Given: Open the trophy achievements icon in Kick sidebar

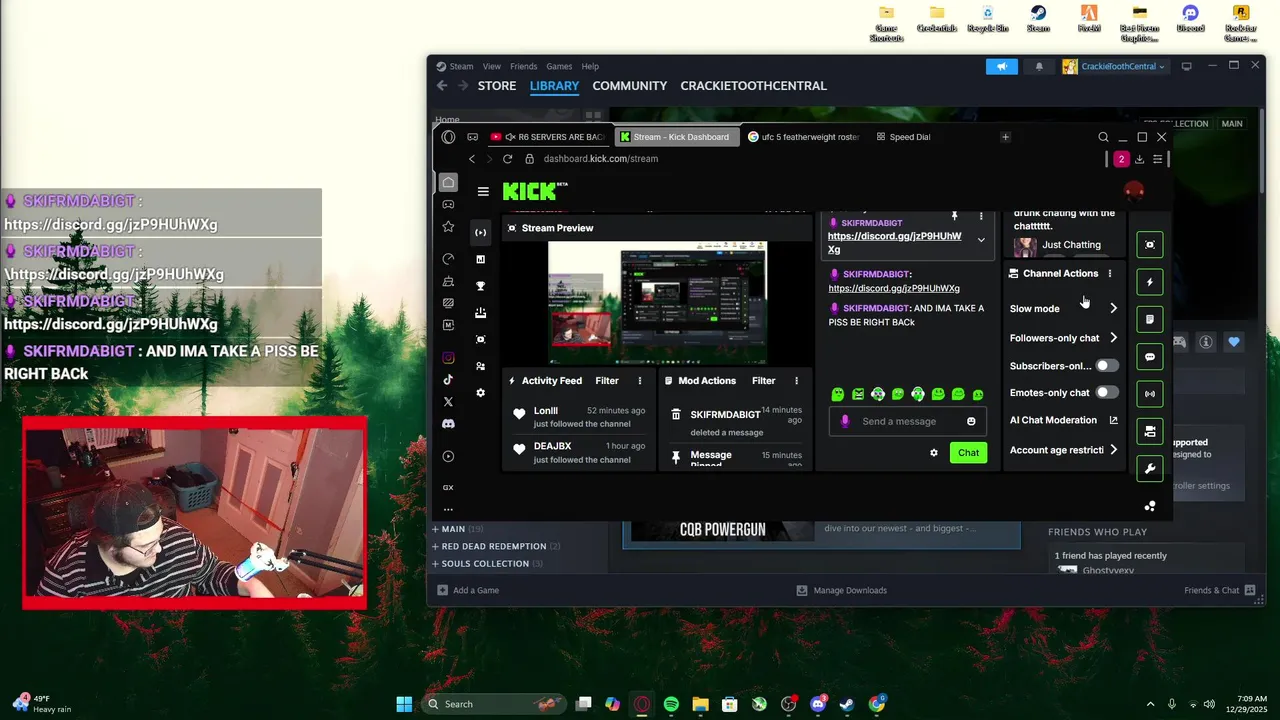Looking at the screenshot, I should tap(481, 286).
